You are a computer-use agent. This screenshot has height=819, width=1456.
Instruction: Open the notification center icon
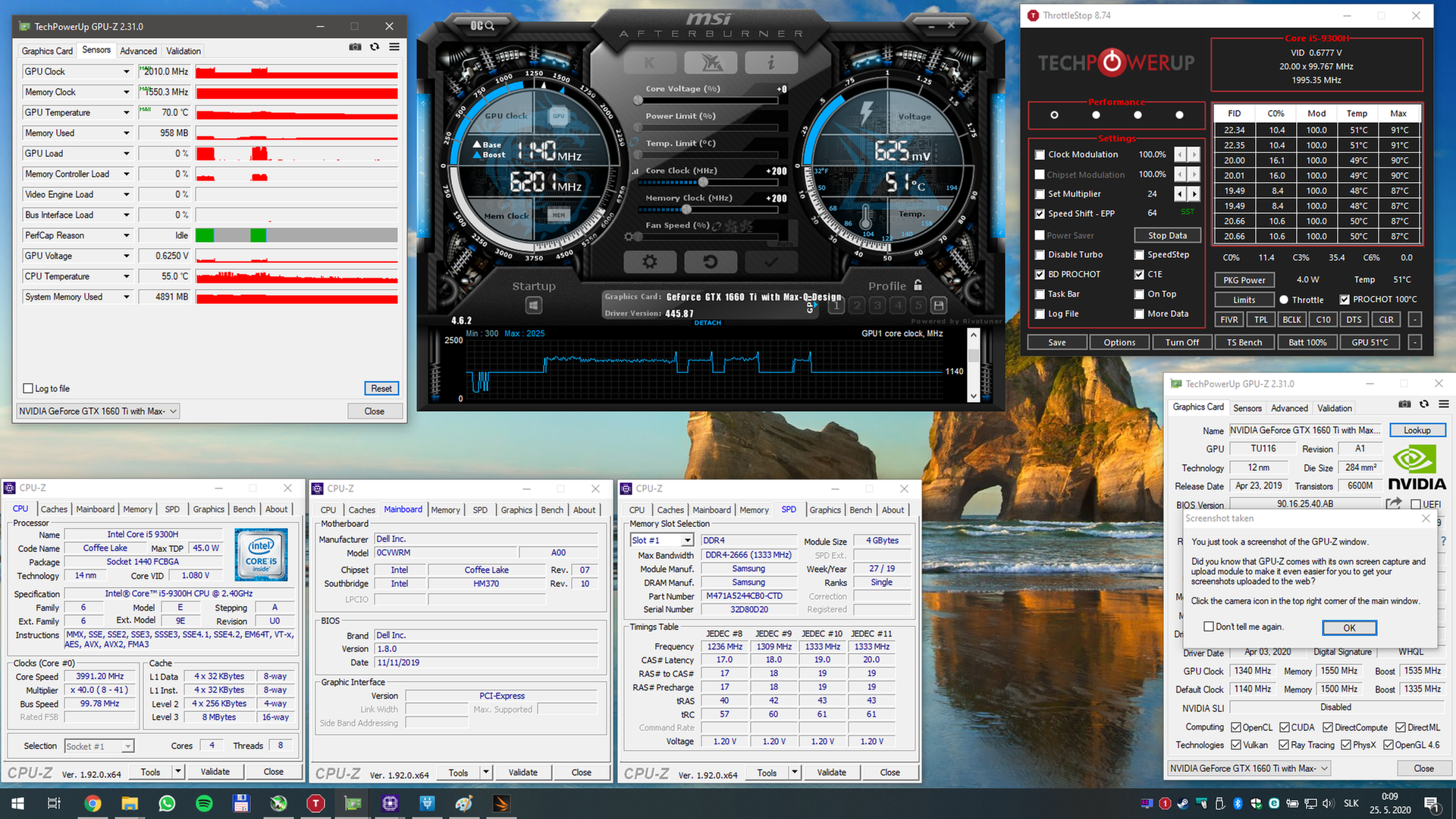click(x=1431, y=804)
